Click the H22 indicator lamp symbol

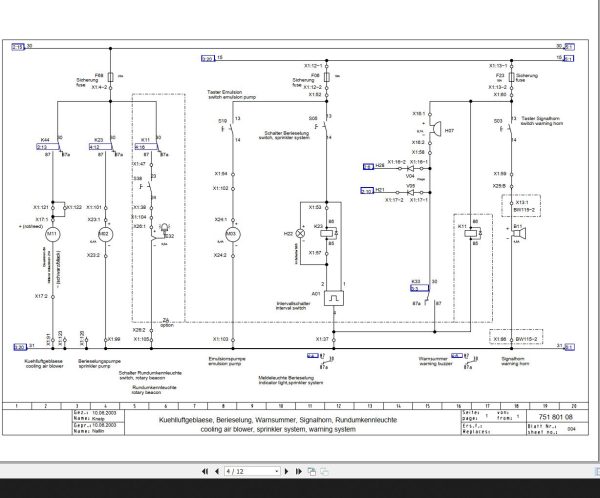[301, 233]
